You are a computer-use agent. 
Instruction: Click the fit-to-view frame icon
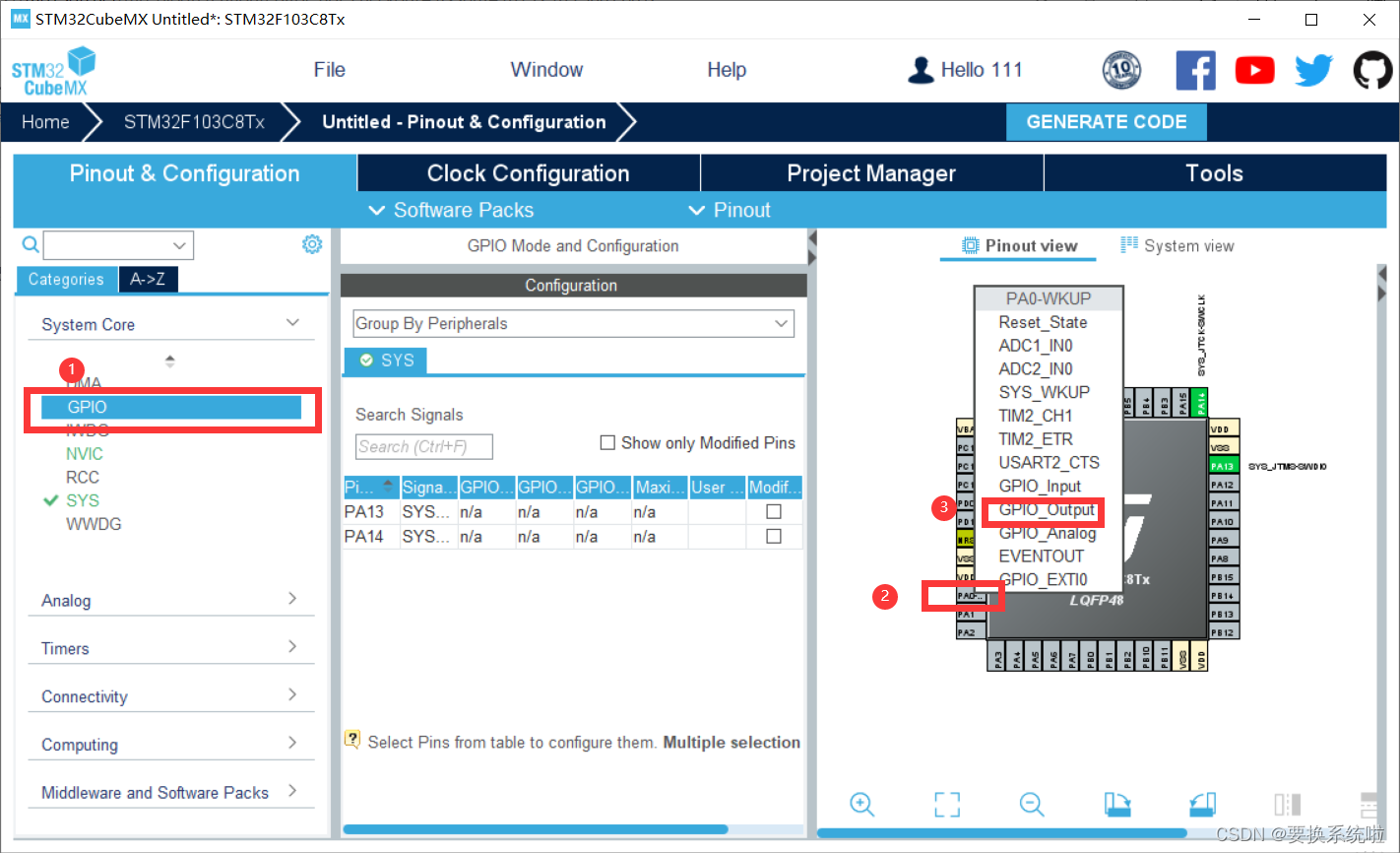click(x=947, y=804)
